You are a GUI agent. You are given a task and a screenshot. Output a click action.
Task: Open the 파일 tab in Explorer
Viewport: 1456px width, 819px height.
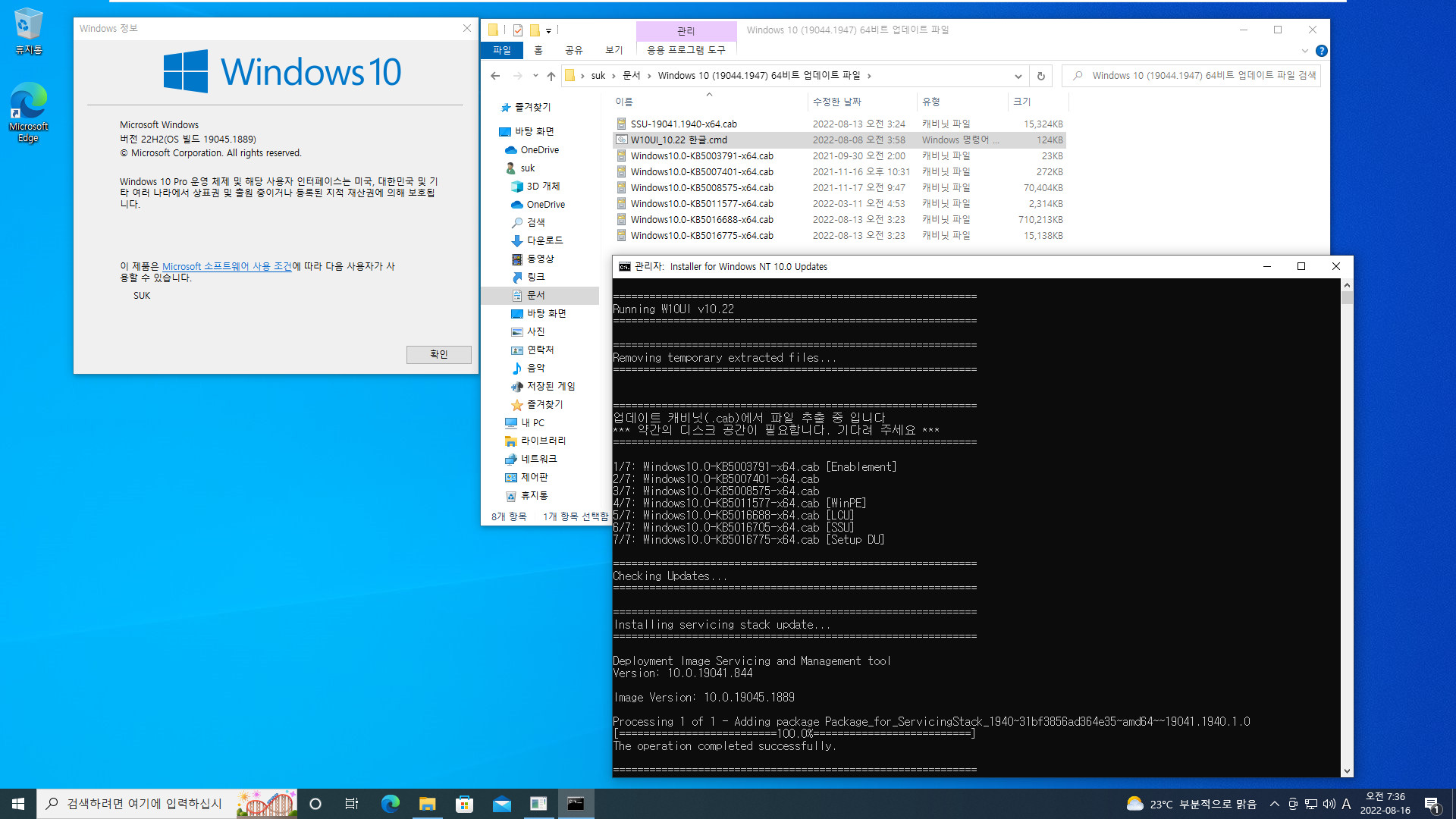click(x=501, y=50)
